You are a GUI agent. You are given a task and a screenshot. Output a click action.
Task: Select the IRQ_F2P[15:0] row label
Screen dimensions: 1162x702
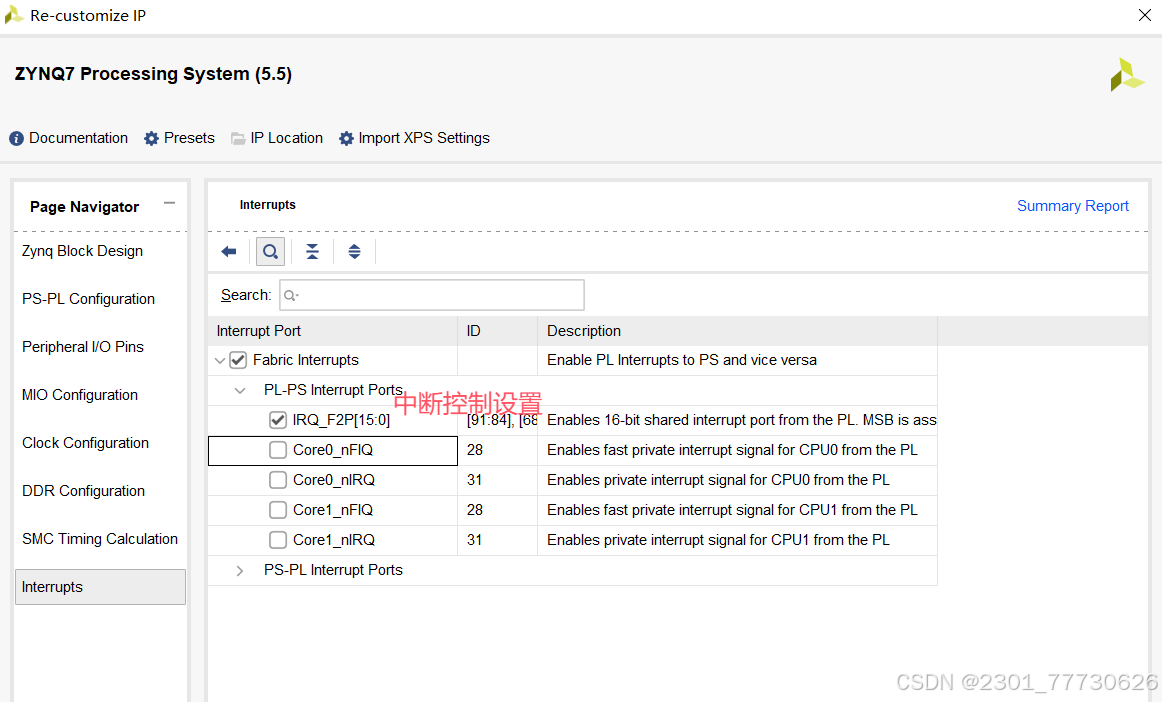pos(341,420)
